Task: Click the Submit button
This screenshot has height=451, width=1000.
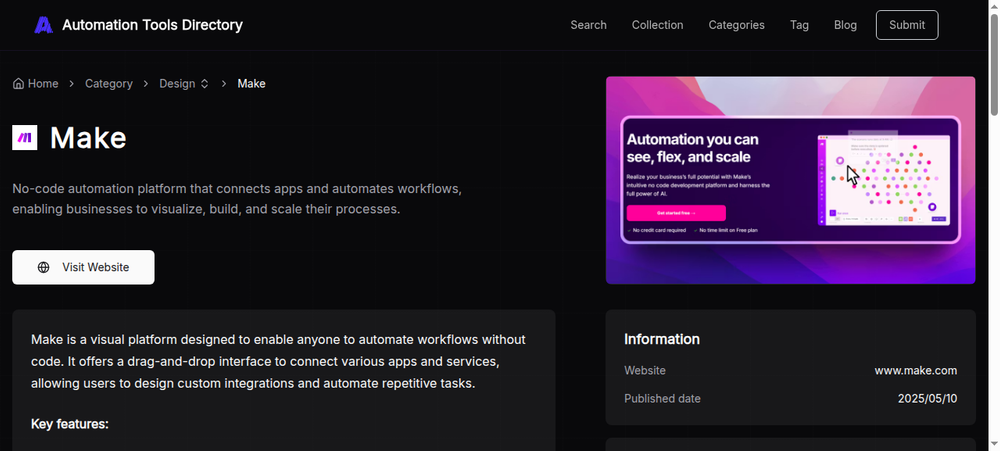Action: coord(907,25)
